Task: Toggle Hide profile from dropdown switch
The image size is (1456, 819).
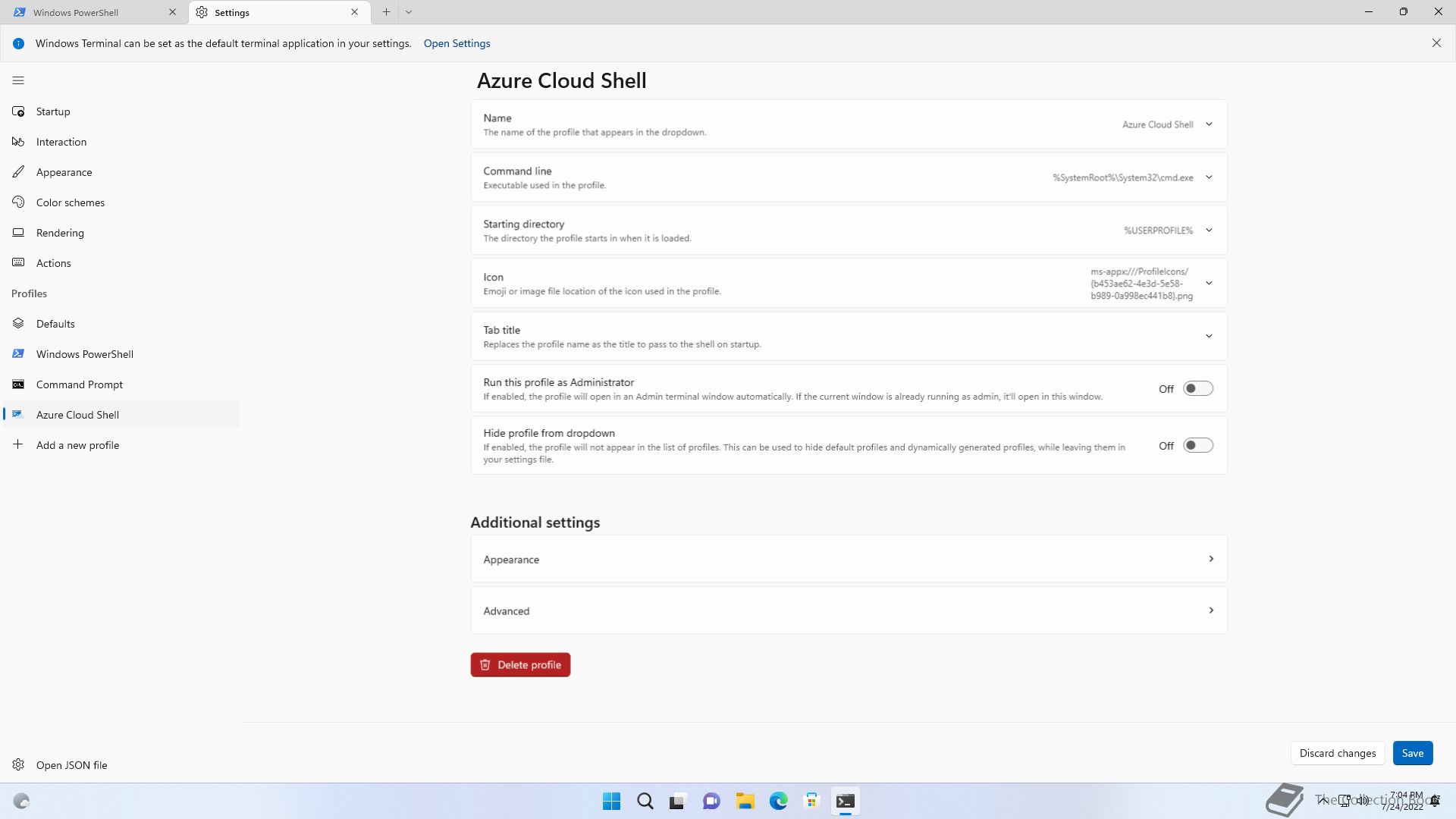Action: point(1198,445)
